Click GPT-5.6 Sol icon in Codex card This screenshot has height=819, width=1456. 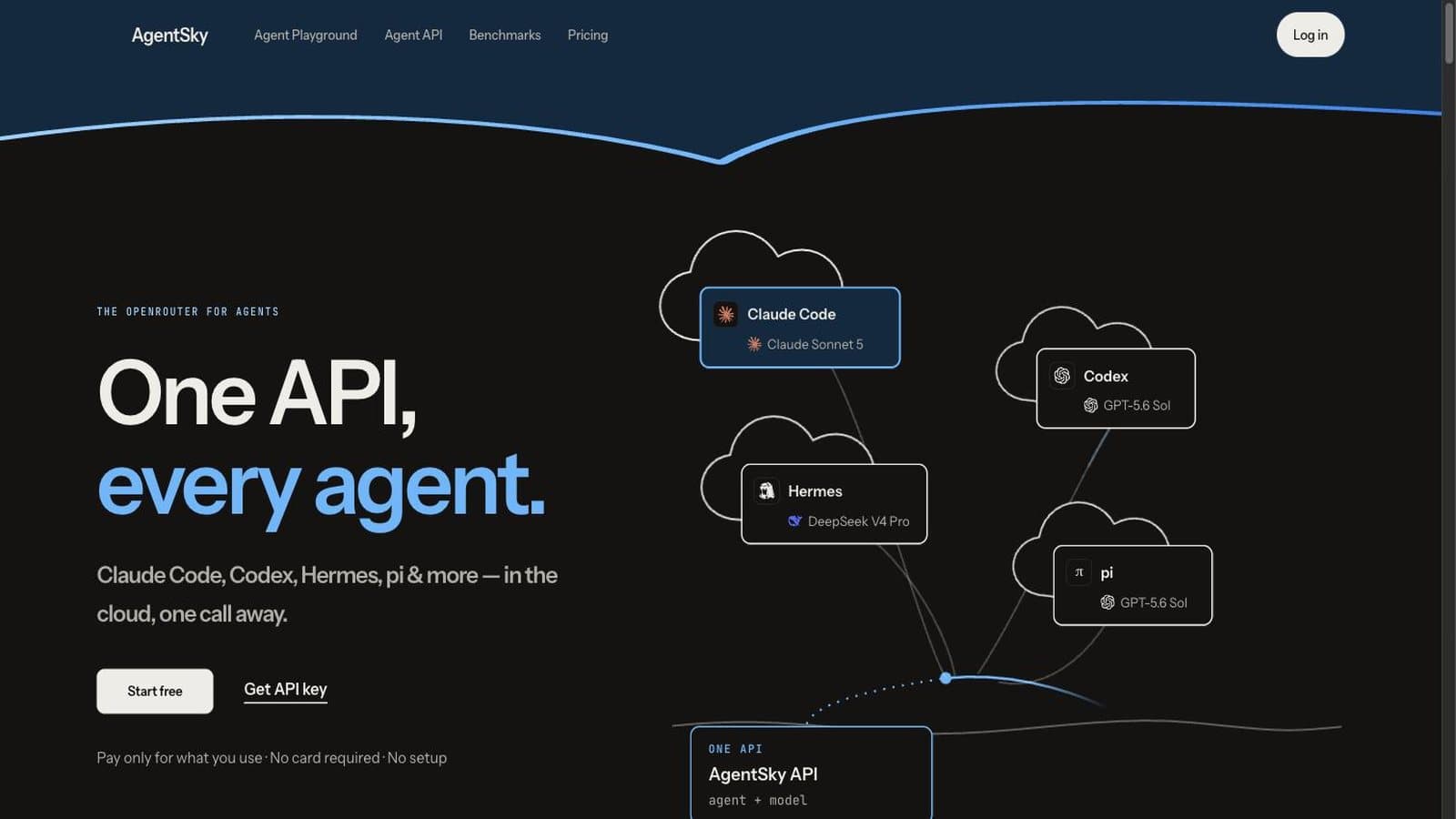click(x=1090, y=405)
